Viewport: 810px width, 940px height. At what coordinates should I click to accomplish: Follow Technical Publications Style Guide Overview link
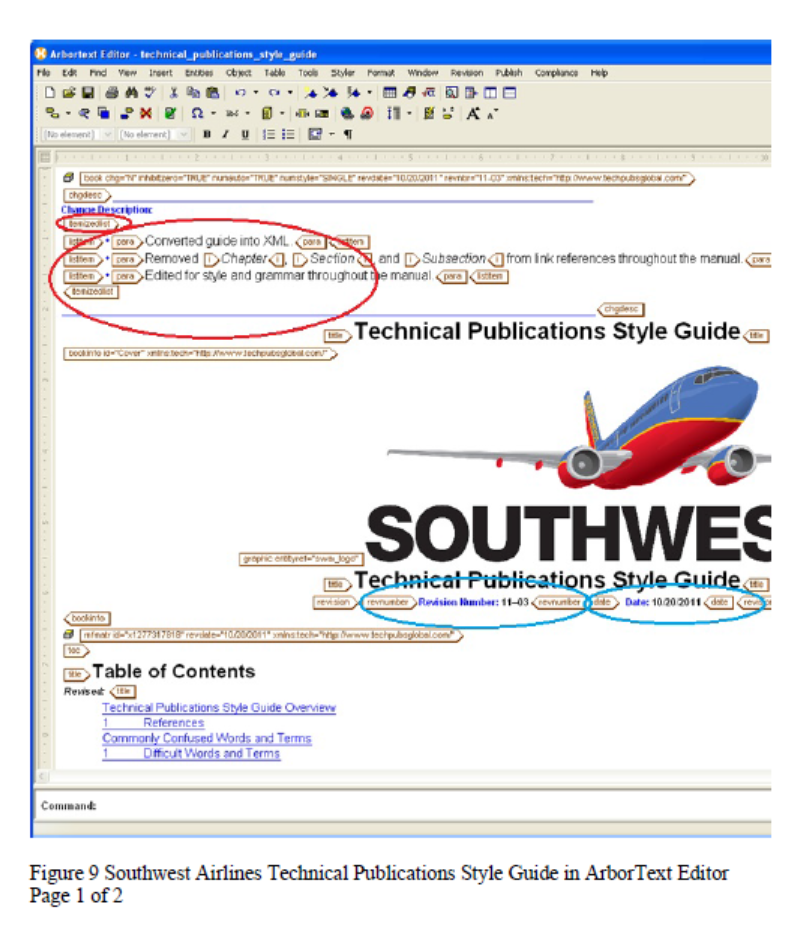(x=219, y=707)
